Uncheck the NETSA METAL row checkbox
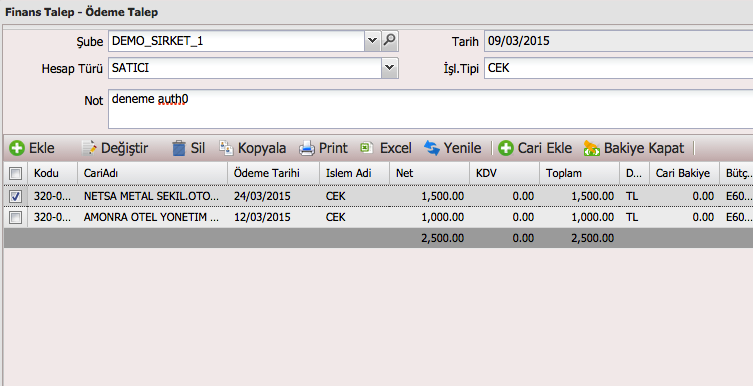753x386 pixels. [15, 196]
